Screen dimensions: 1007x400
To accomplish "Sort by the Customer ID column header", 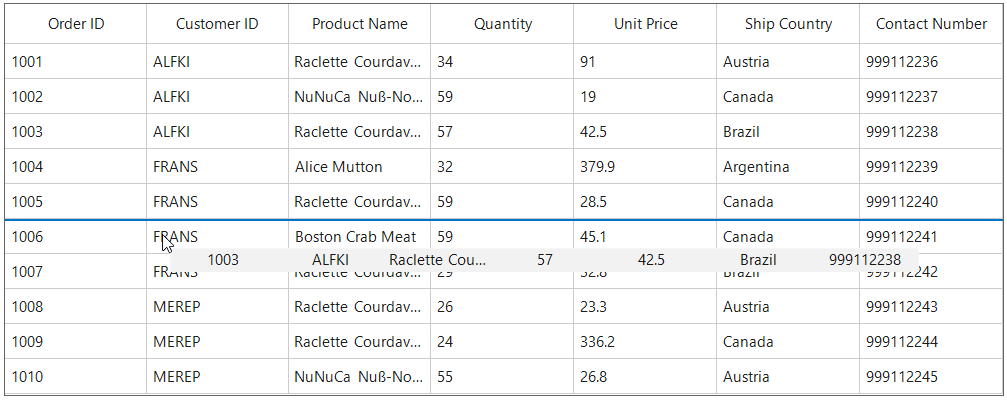I will click(217, 24).
